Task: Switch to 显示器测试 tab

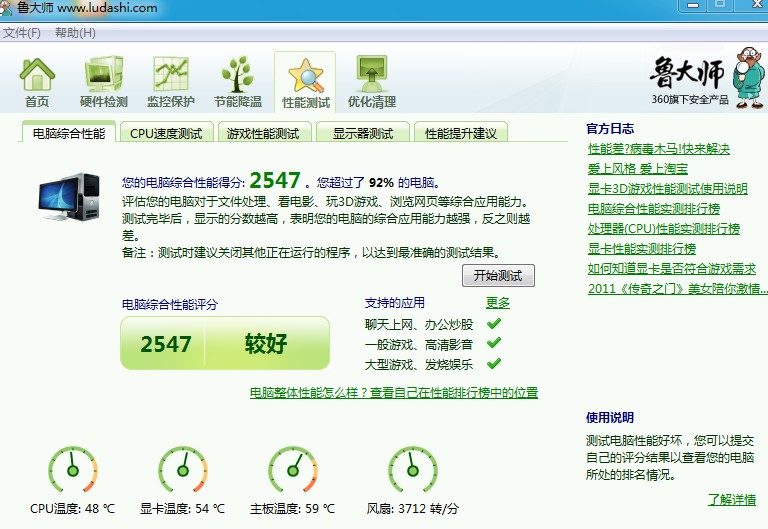Action: [x=363, y=133]
